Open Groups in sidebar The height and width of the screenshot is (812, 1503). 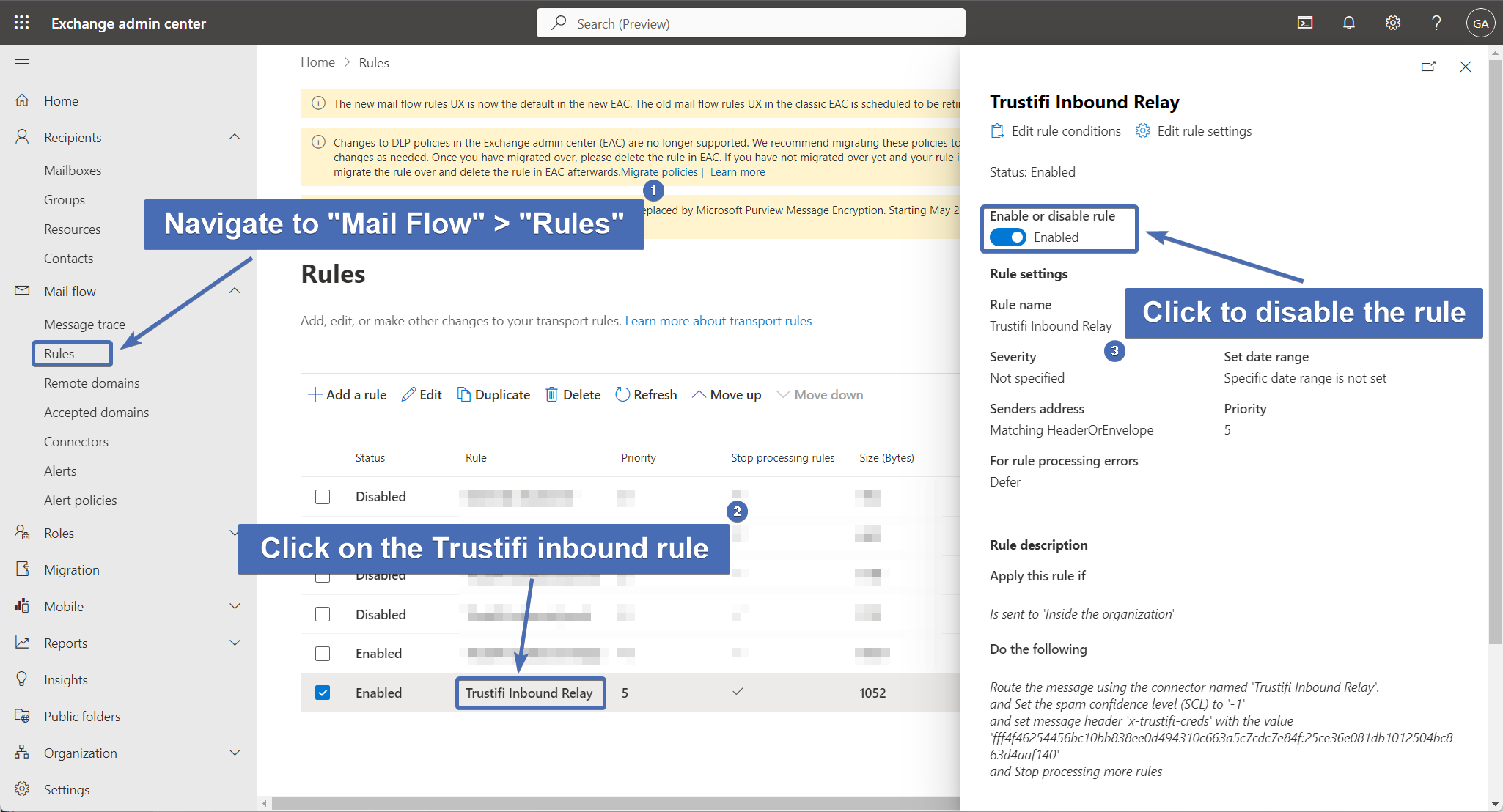[x=65, y=199]
